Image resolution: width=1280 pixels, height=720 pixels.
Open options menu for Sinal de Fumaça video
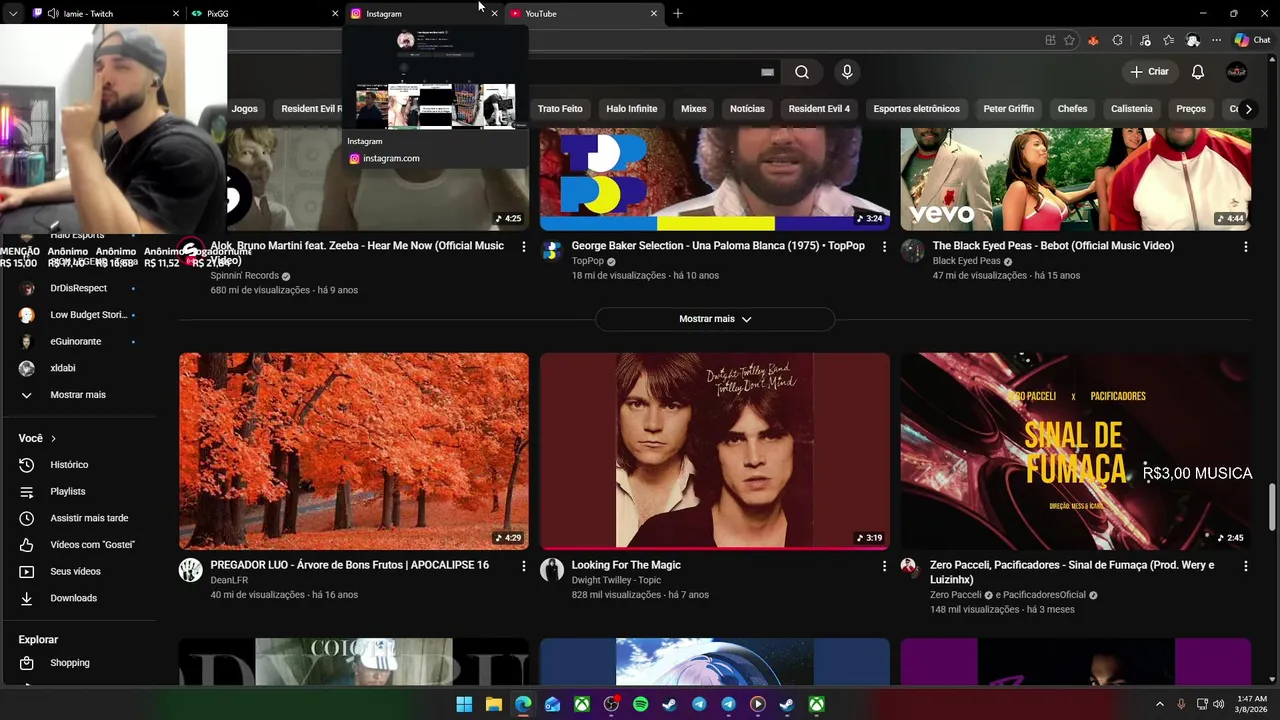1245,566
